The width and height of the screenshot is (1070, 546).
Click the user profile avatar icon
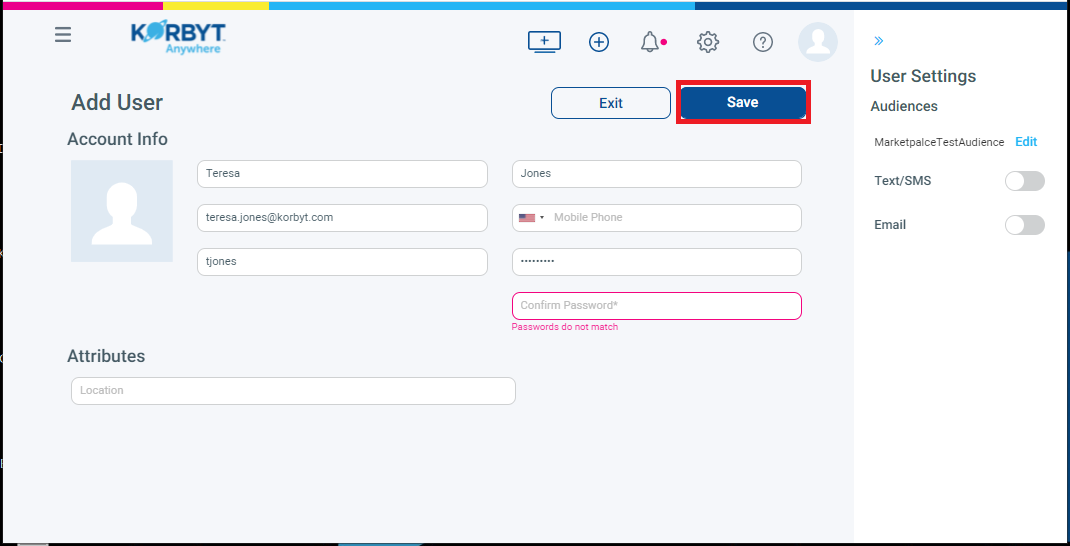818,42
